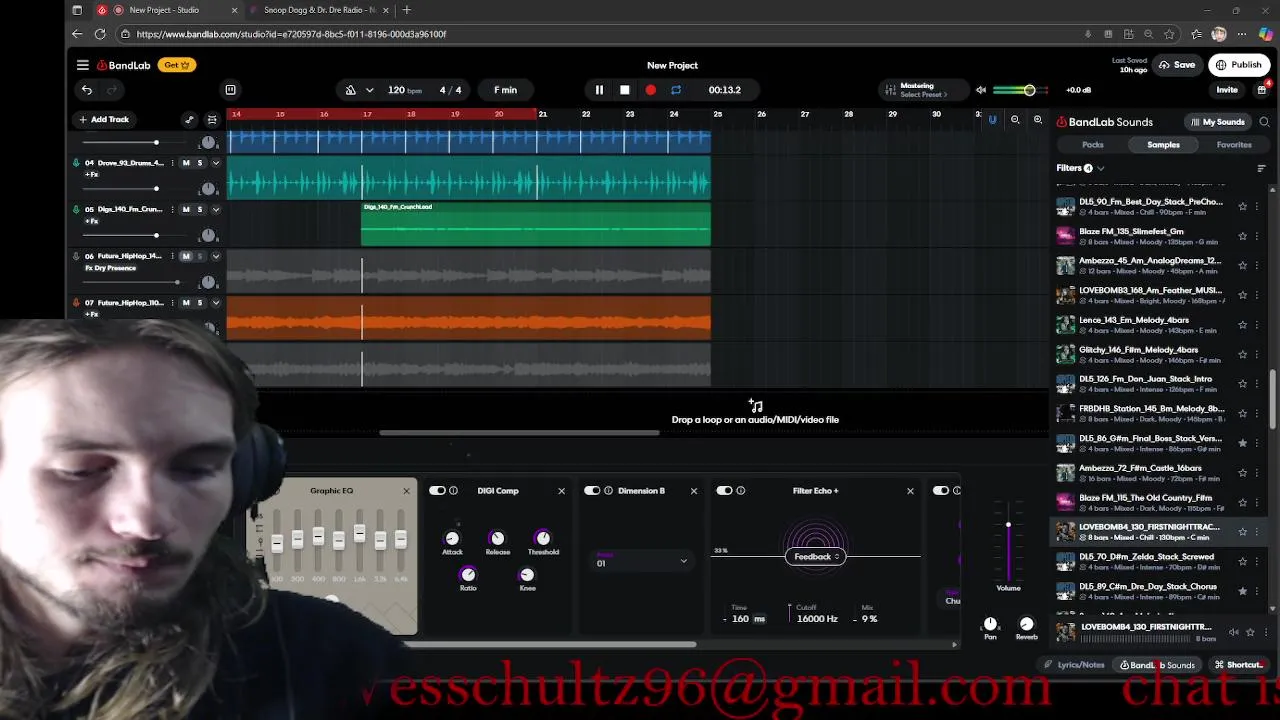
Task: Click the yellow Get membership button
Action: pos(176,65)
